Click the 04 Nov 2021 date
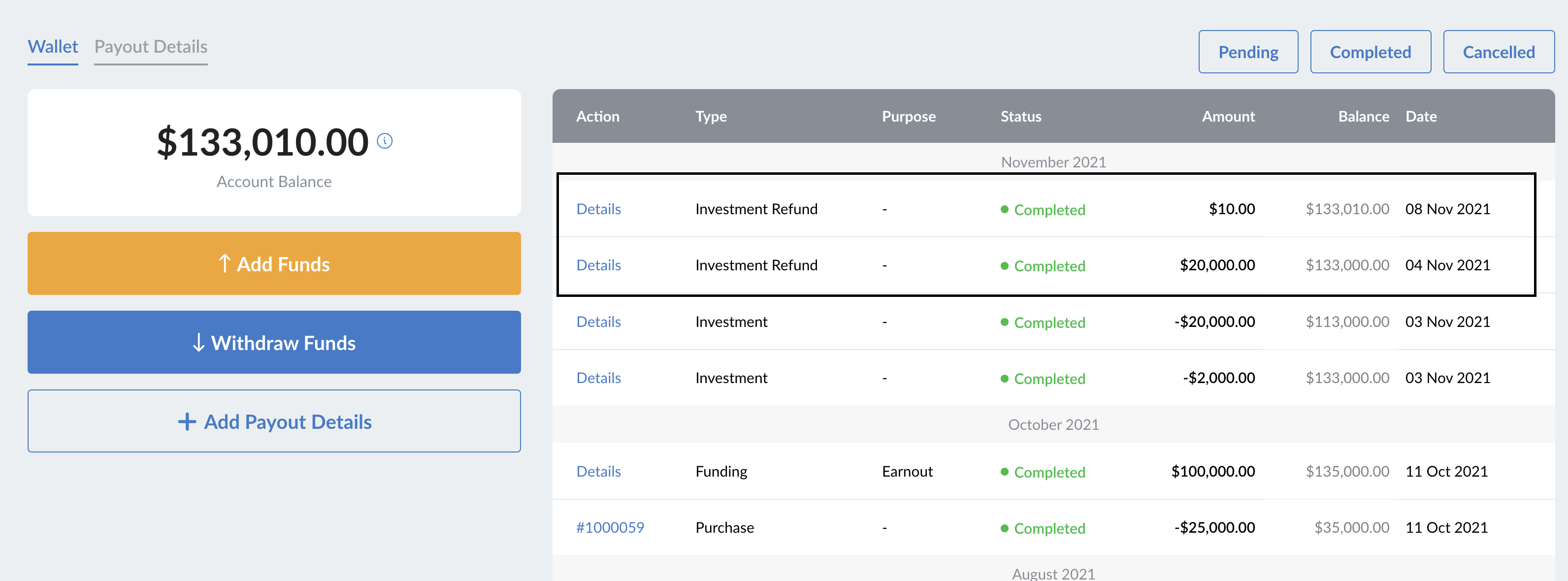The image size is (1568, 581). 1447,265
